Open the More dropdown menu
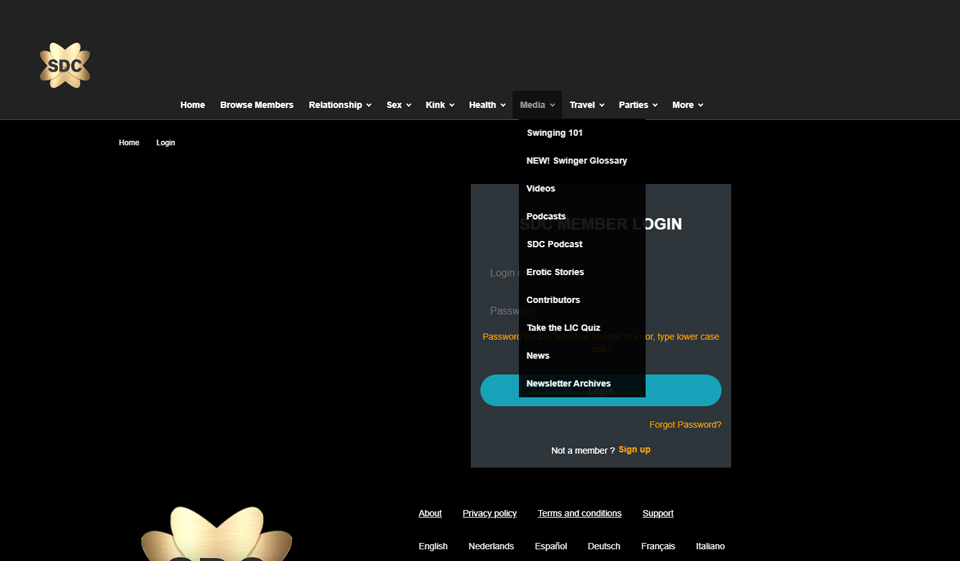 tap(687, 105)
